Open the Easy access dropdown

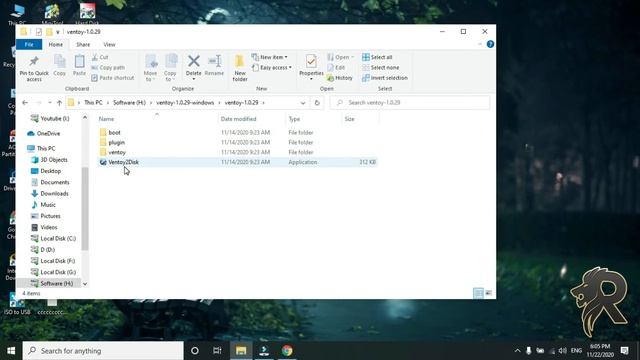coord(272,67)
